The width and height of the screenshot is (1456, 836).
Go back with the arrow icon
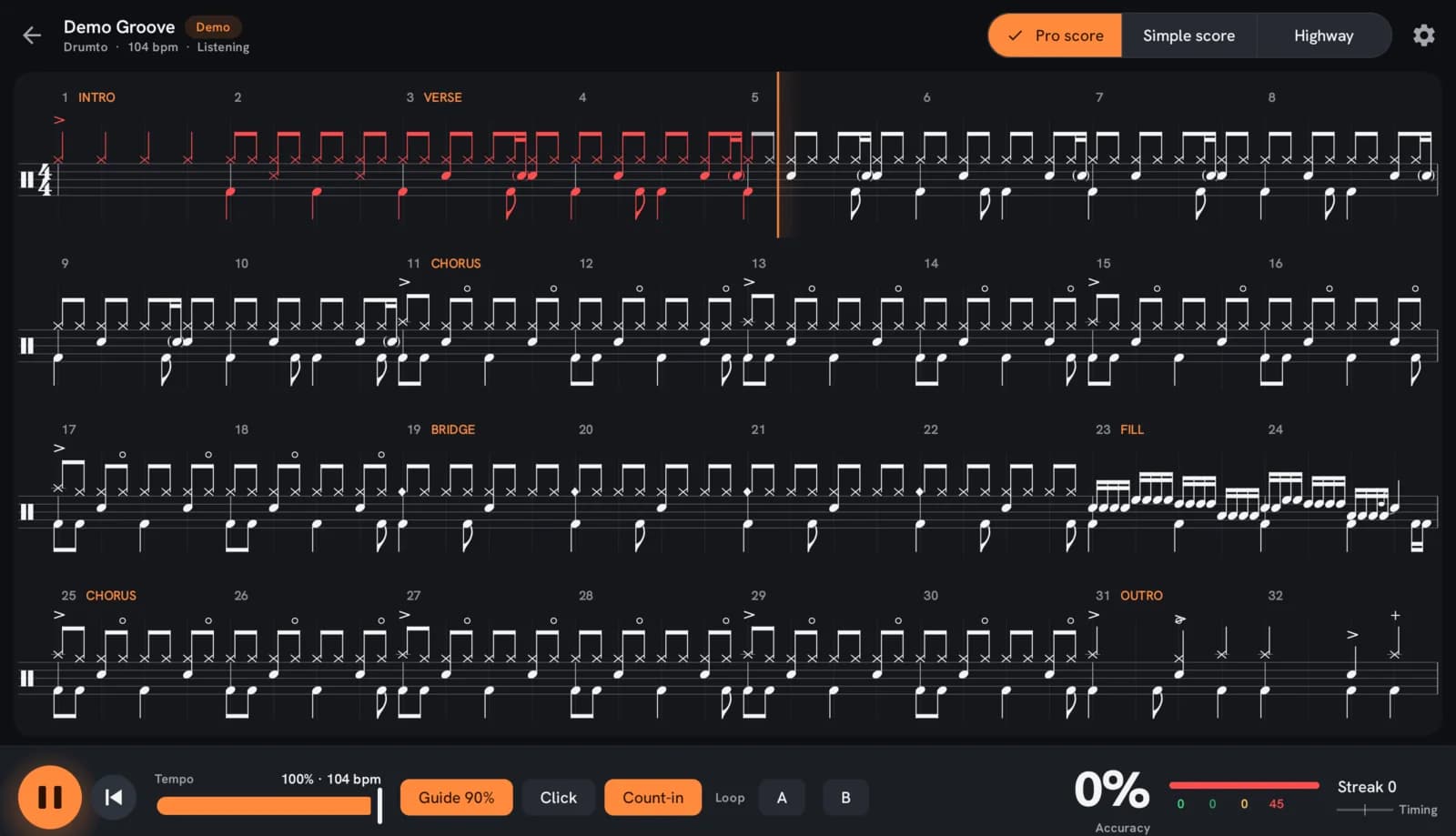point(32,35)
